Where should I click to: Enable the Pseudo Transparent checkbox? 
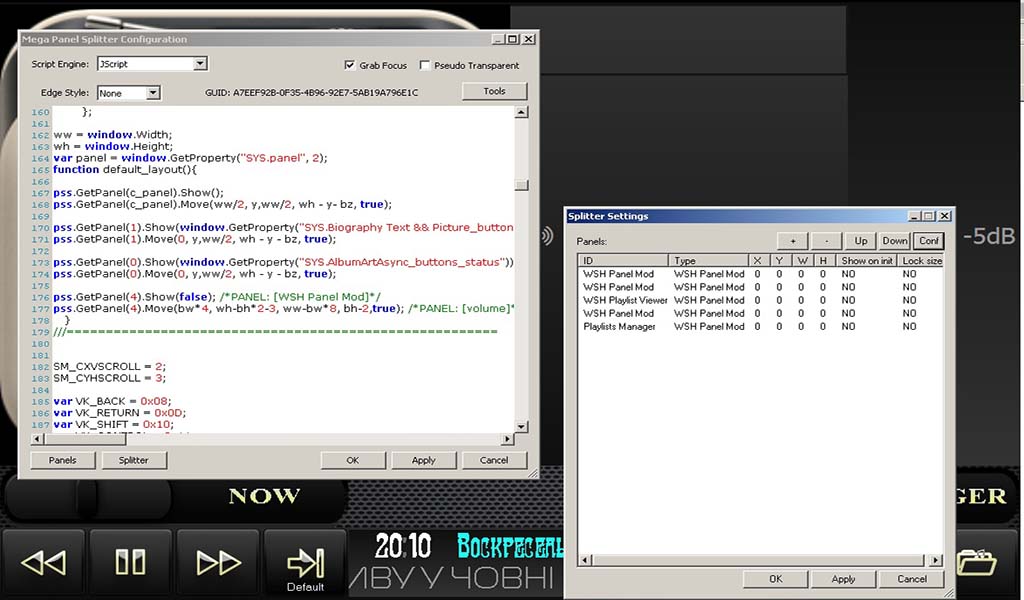tap(425, 65)
